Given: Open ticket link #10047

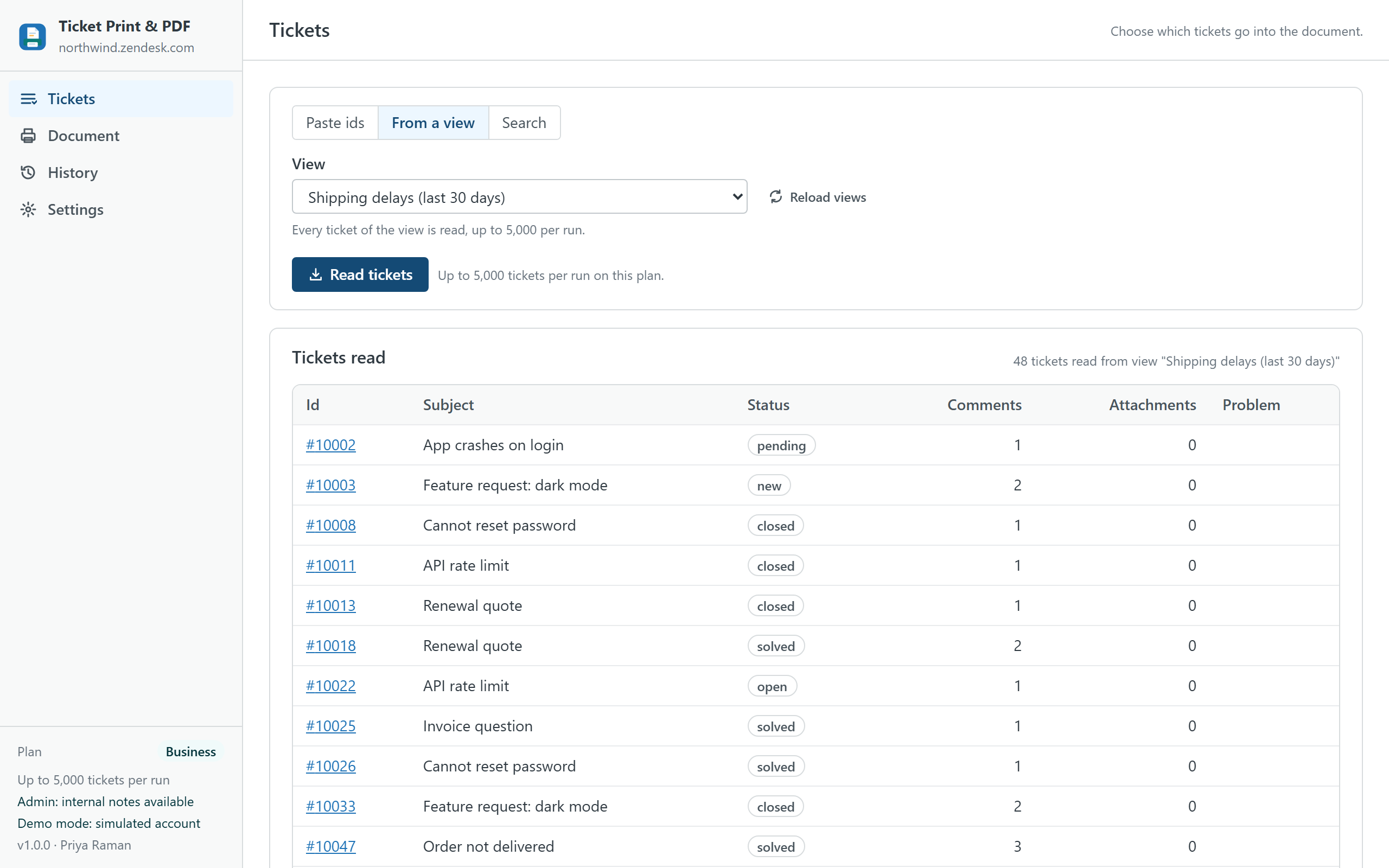Looking at the screenshot, I should click(x=330, y=847).
